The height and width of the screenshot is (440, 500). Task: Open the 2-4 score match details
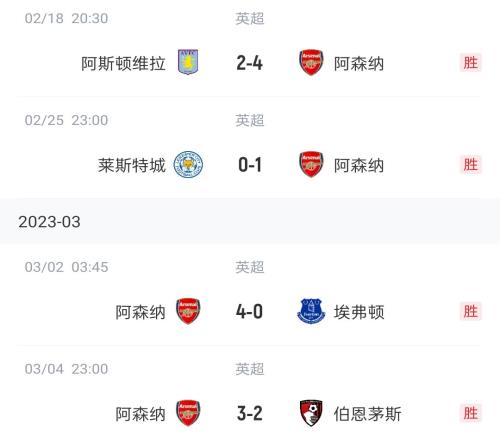[250, 63]
